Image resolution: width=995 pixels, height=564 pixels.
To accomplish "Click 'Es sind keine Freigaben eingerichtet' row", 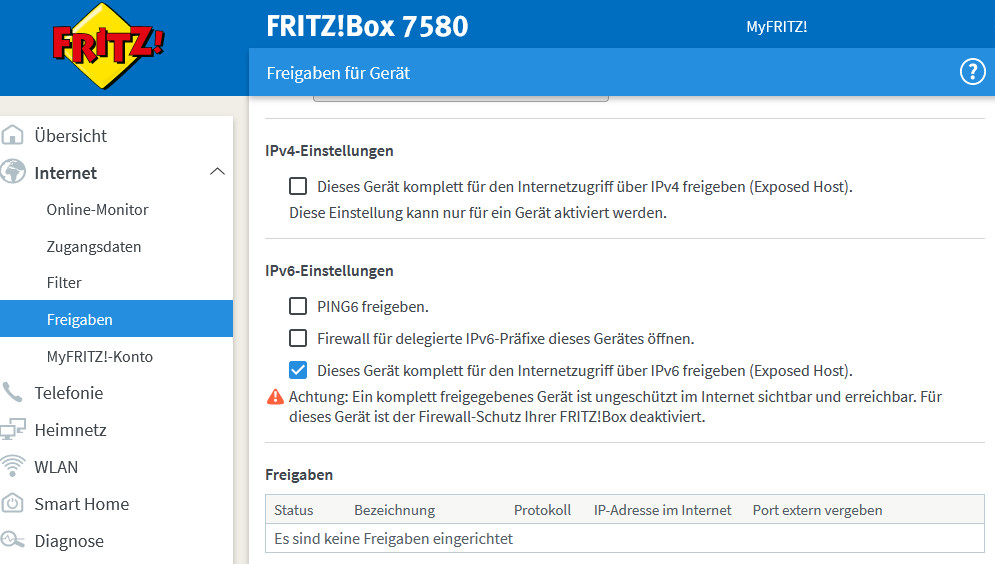I will pyautogui.click(x=624, y=539).
